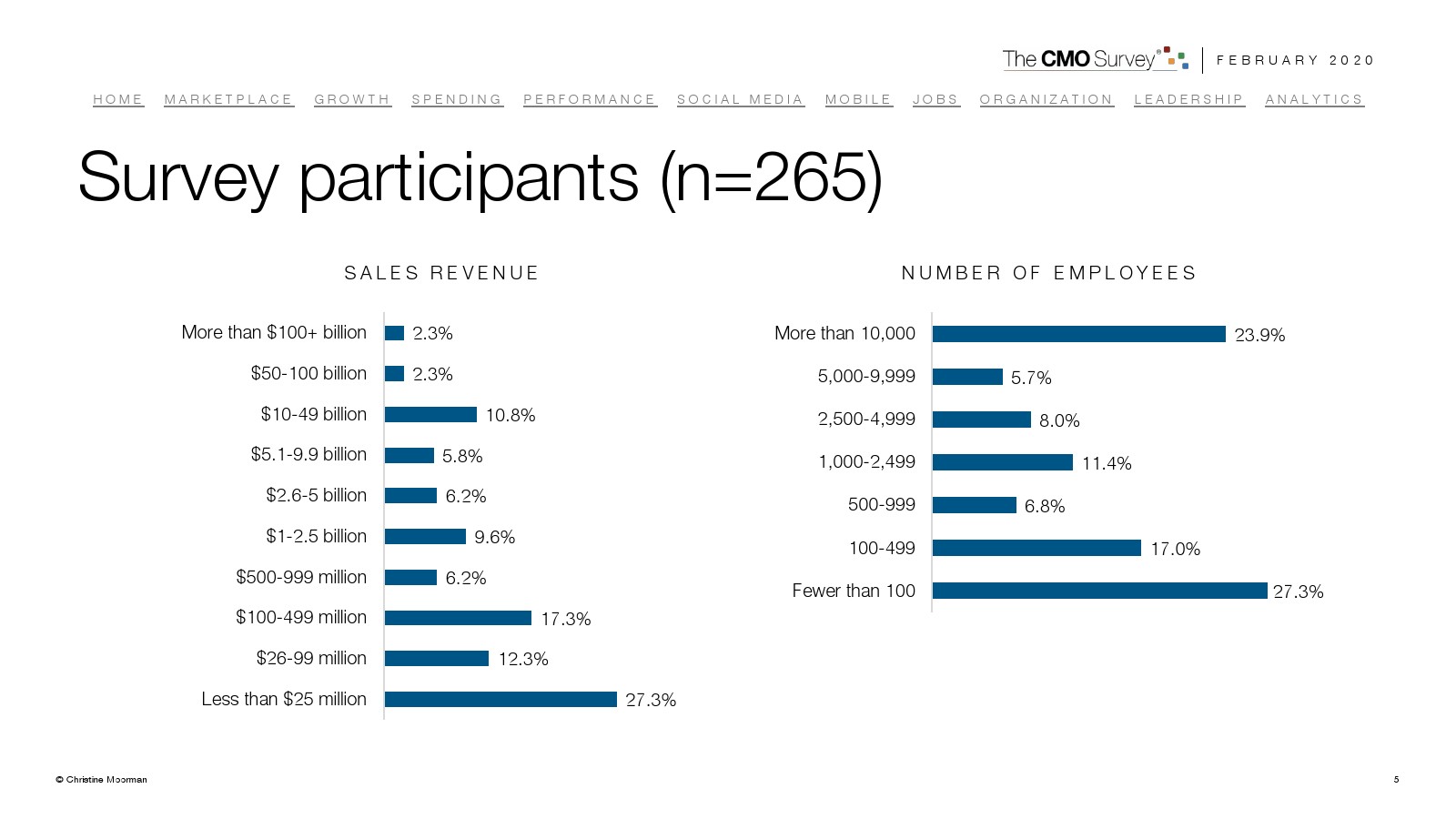Select the 100-499 employees bar
This screenshot has height=819, width=1456.
point(1036,548)
